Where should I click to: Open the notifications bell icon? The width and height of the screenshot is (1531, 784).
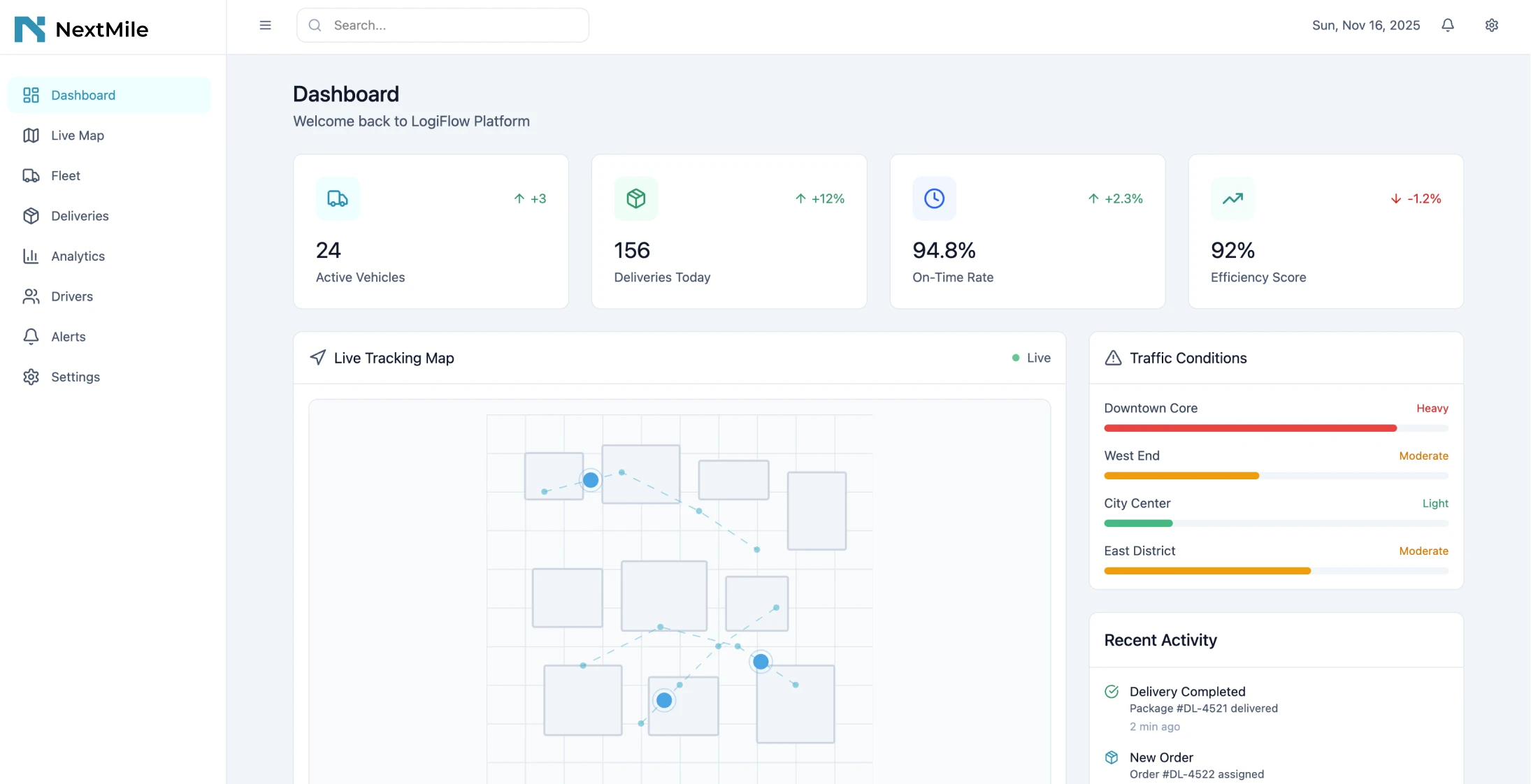coord(1447,25)
